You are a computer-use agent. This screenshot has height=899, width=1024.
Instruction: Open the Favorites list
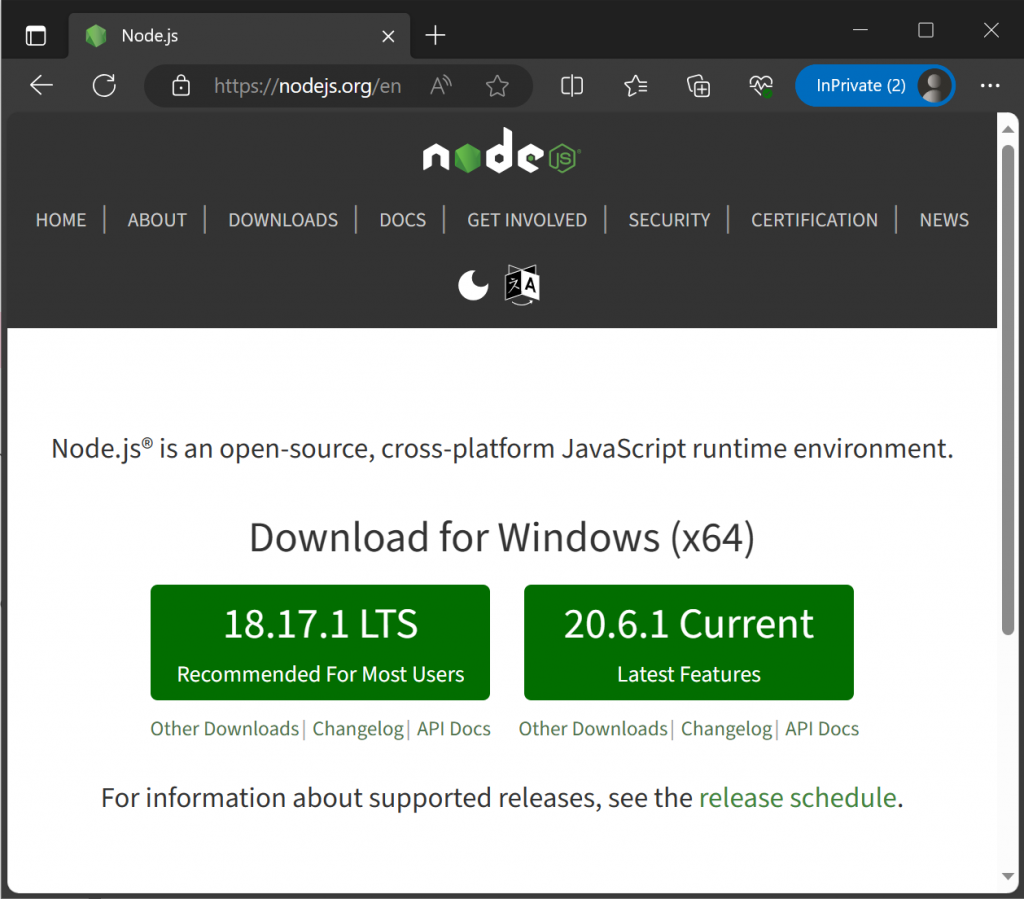pos(635,86)
